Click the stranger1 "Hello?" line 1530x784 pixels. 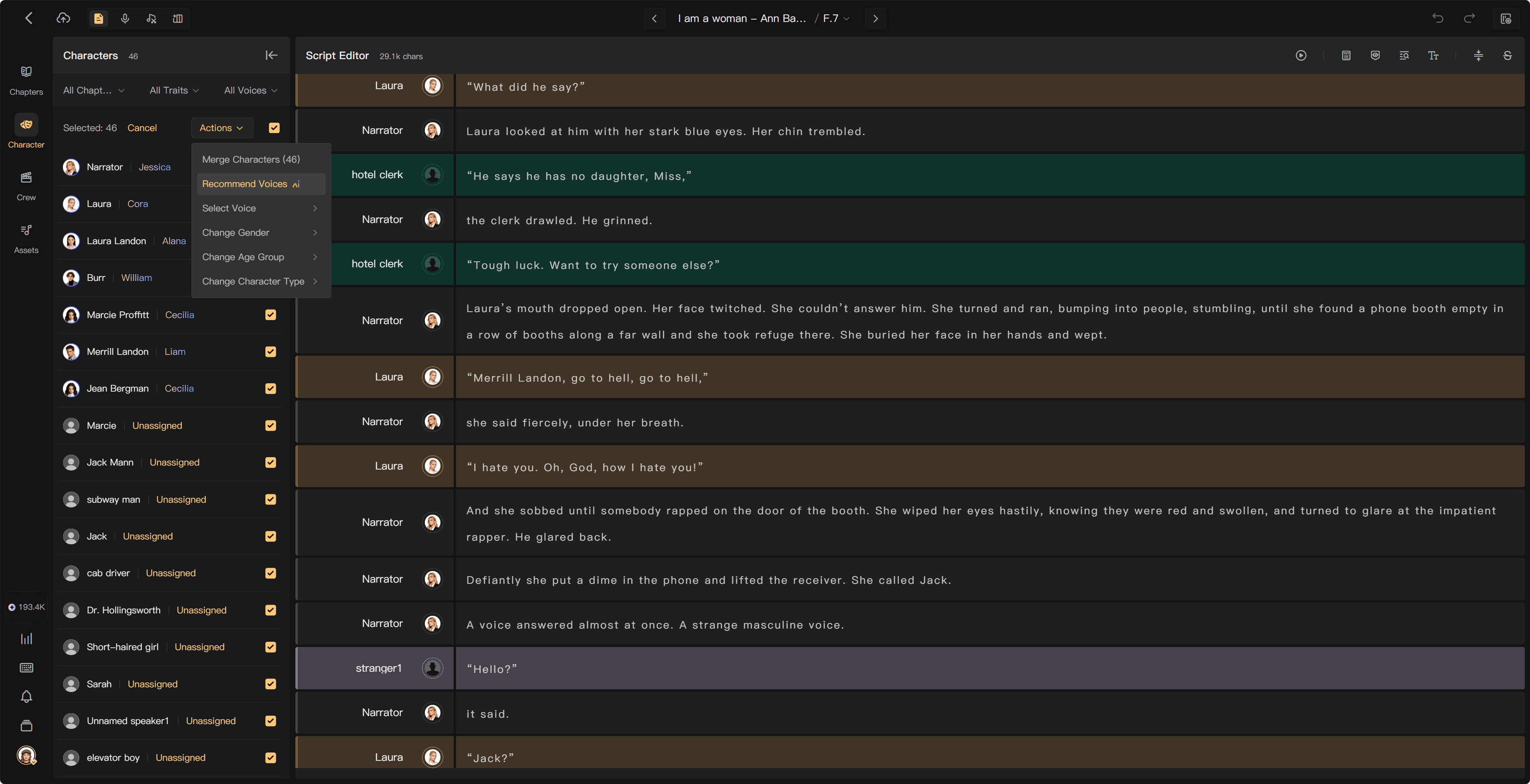click(x=990, y=669)
